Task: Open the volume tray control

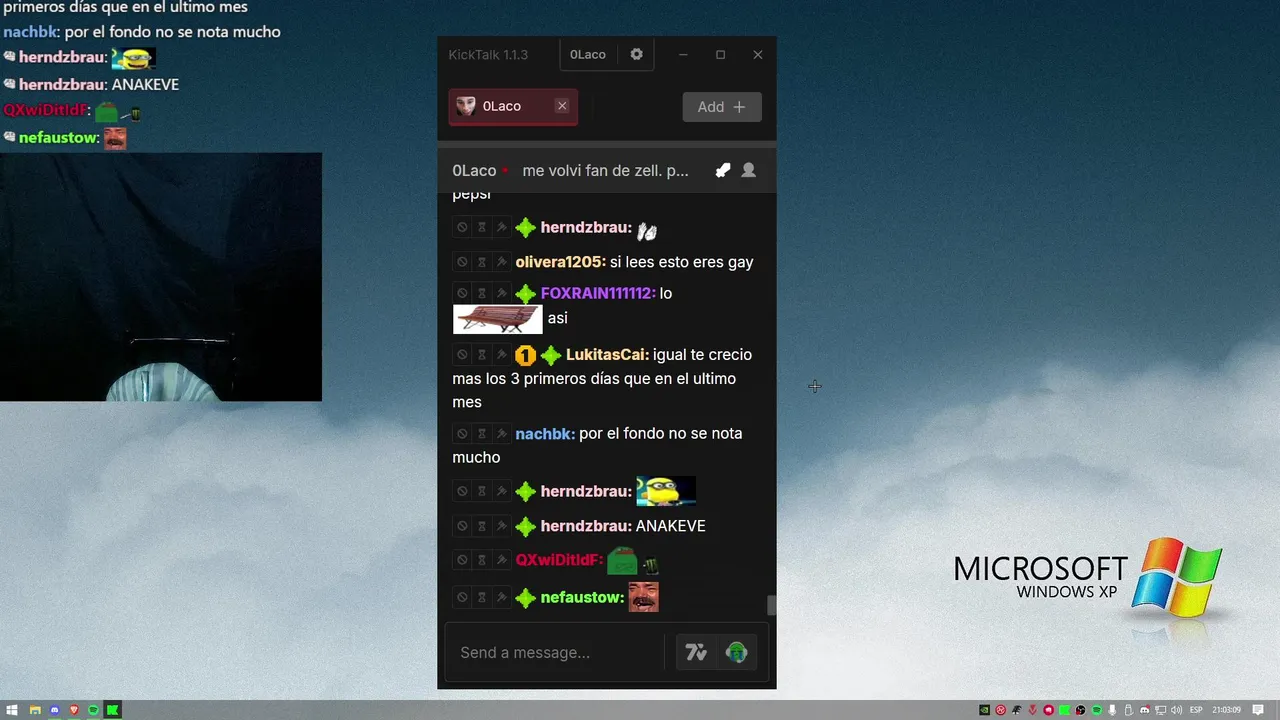Action: [1177, 710]
